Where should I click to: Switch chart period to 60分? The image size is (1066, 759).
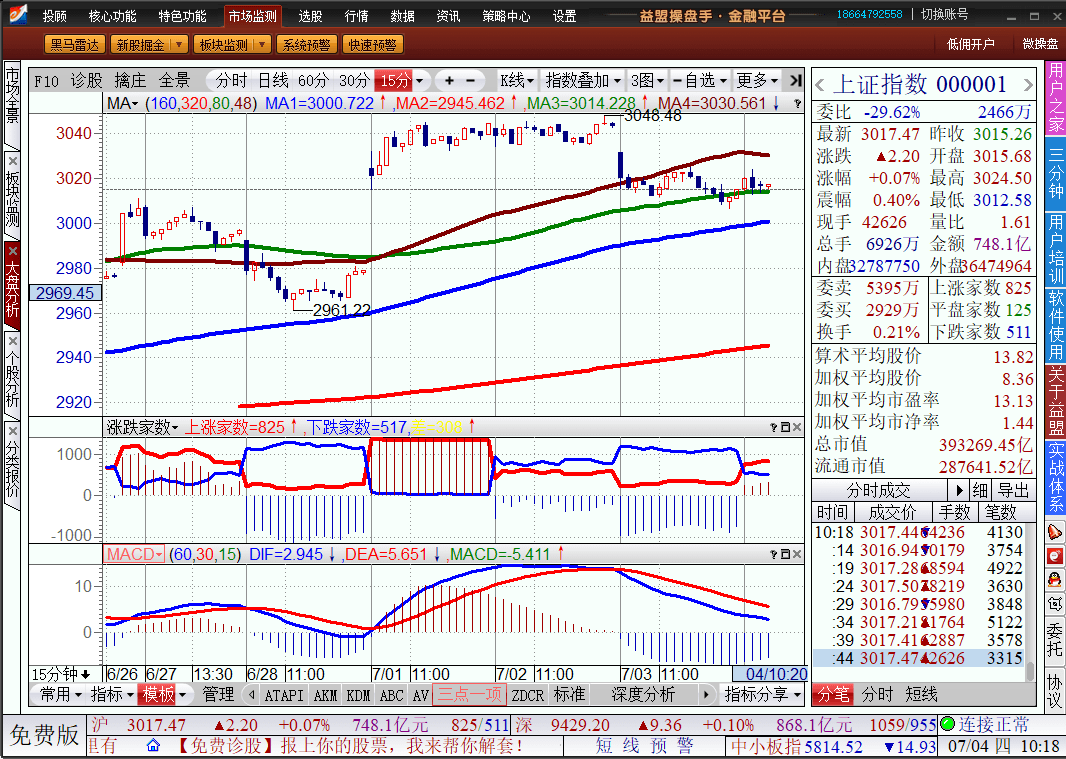[x=313, y=81]
